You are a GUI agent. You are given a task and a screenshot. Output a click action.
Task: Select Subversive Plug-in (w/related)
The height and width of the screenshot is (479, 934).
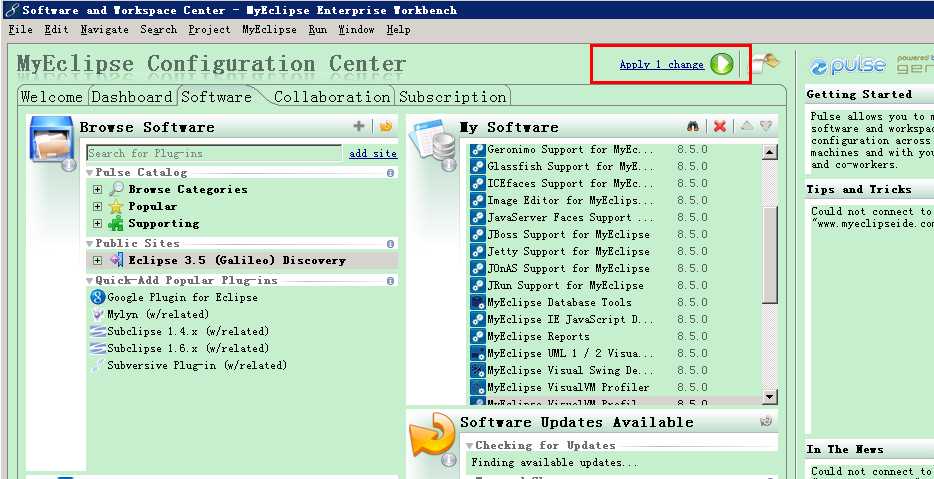click(197, 365)
